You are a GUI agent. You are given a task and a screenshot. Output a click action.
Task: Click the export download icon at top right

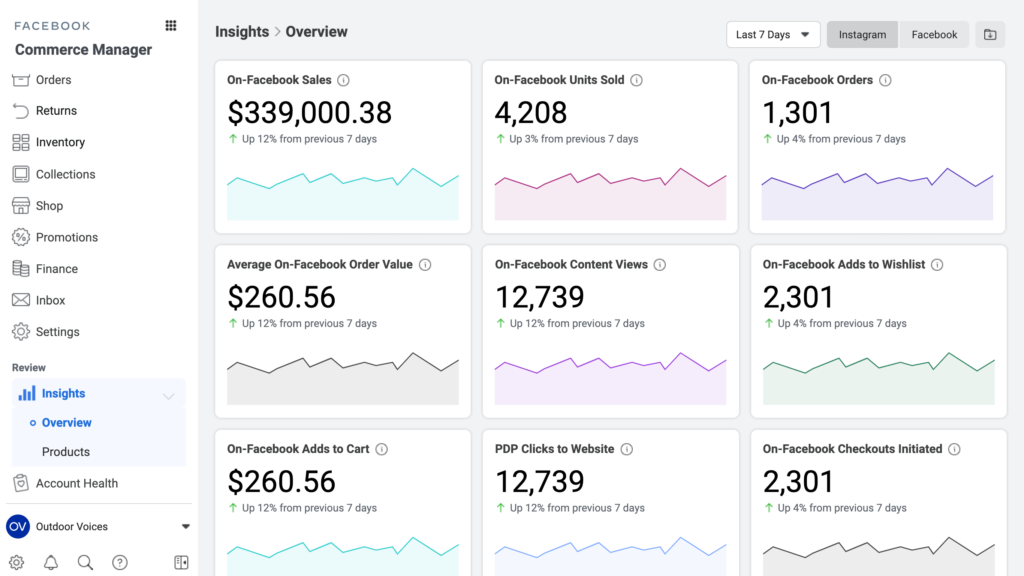coord(990,35)
